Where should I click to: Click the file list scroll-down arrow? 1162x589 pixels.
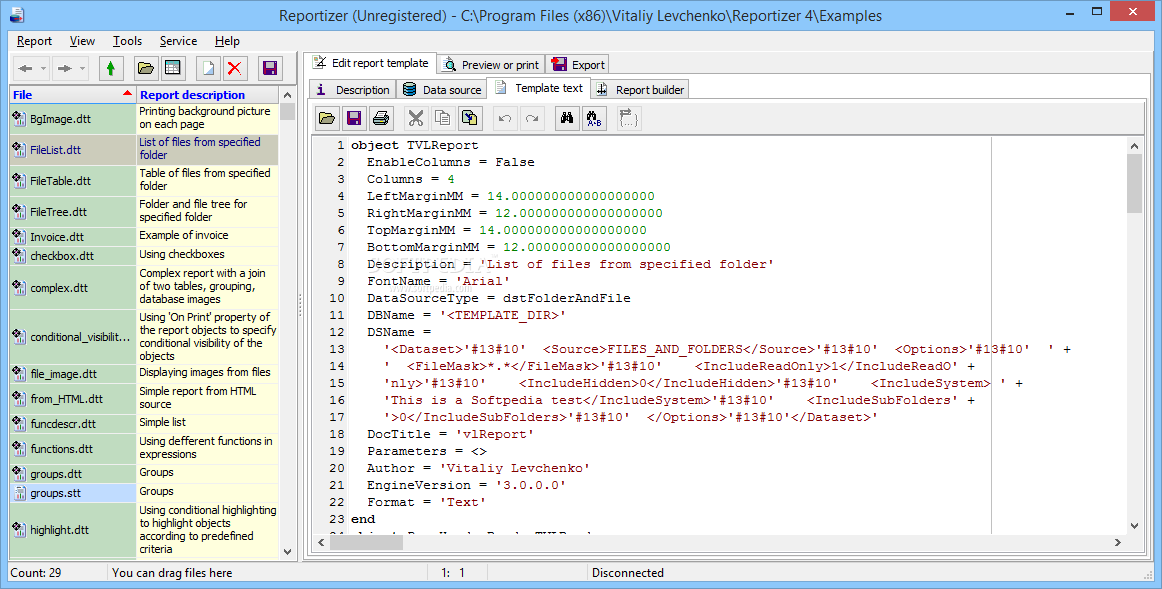click(288, 552)
